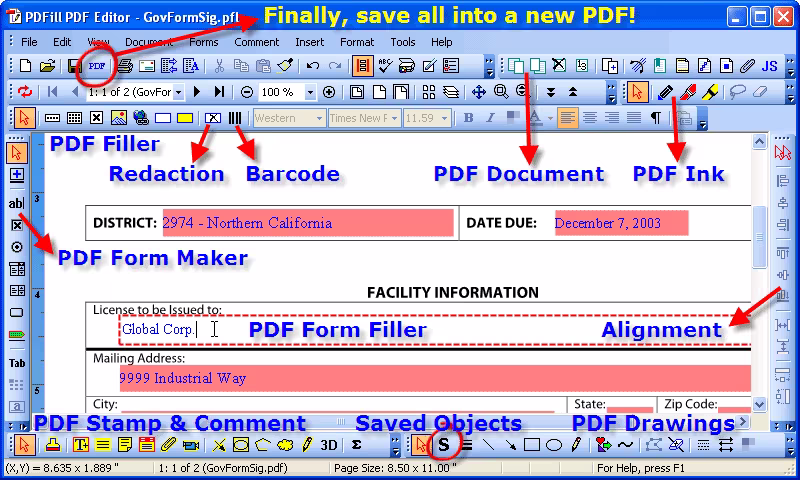Click the Print icon
This screenshot has width=800, height=480.
pyautogui.click(x=124, y=66)
